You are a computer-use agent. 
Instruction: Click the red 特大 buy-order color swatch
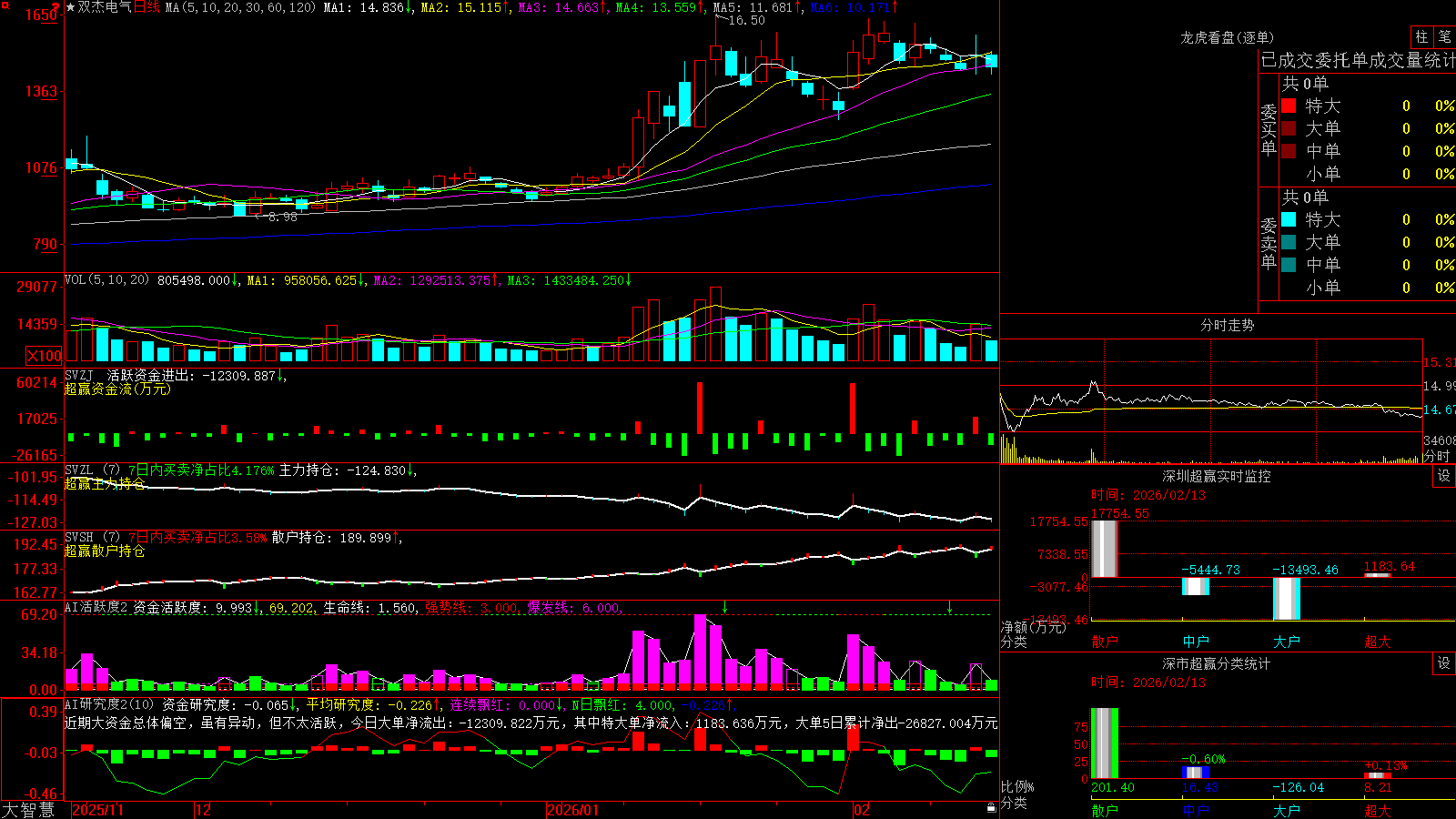tap(1289, 106)
